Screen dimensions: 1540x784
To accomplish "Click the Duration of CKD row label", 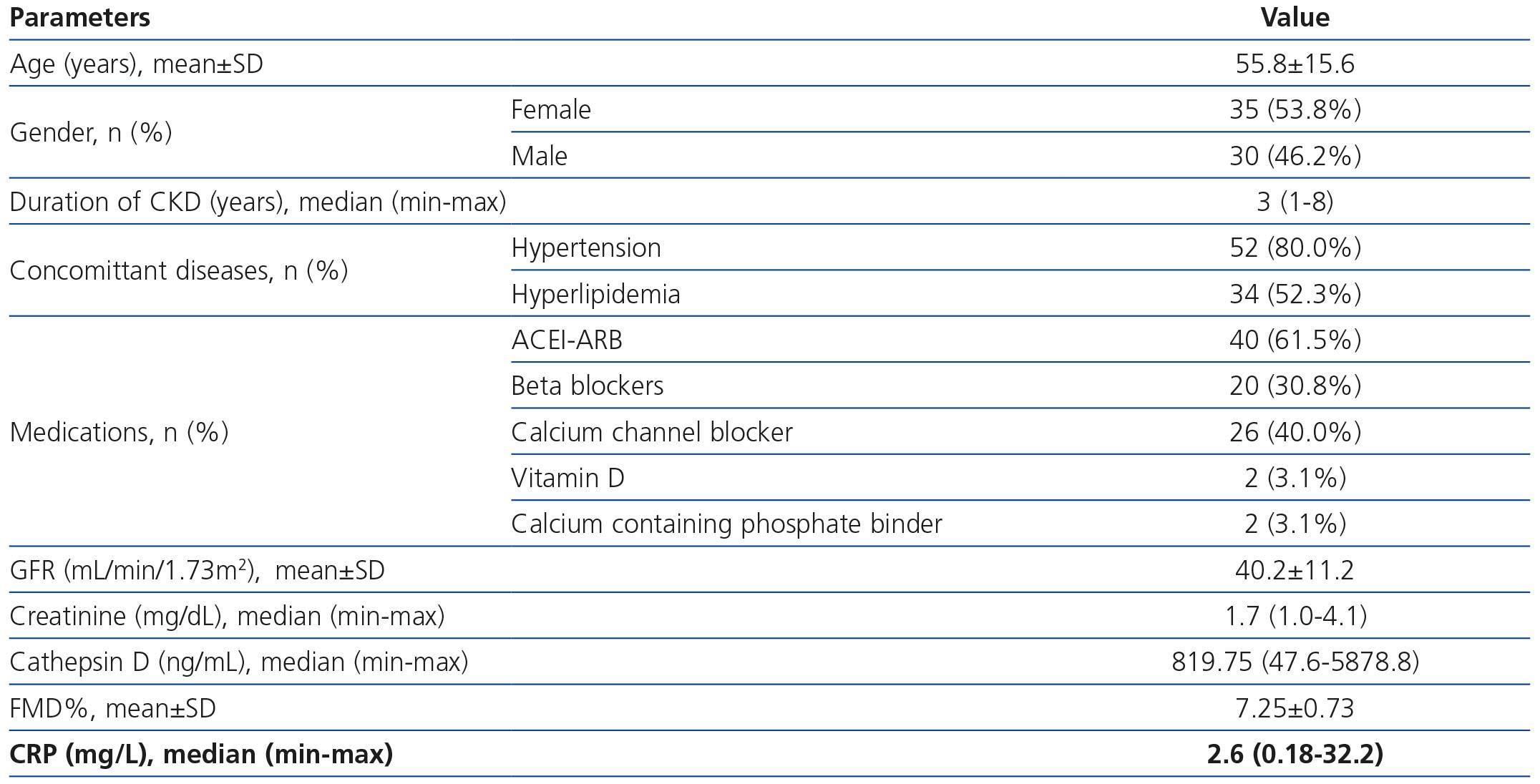I will tap(258, 202).
